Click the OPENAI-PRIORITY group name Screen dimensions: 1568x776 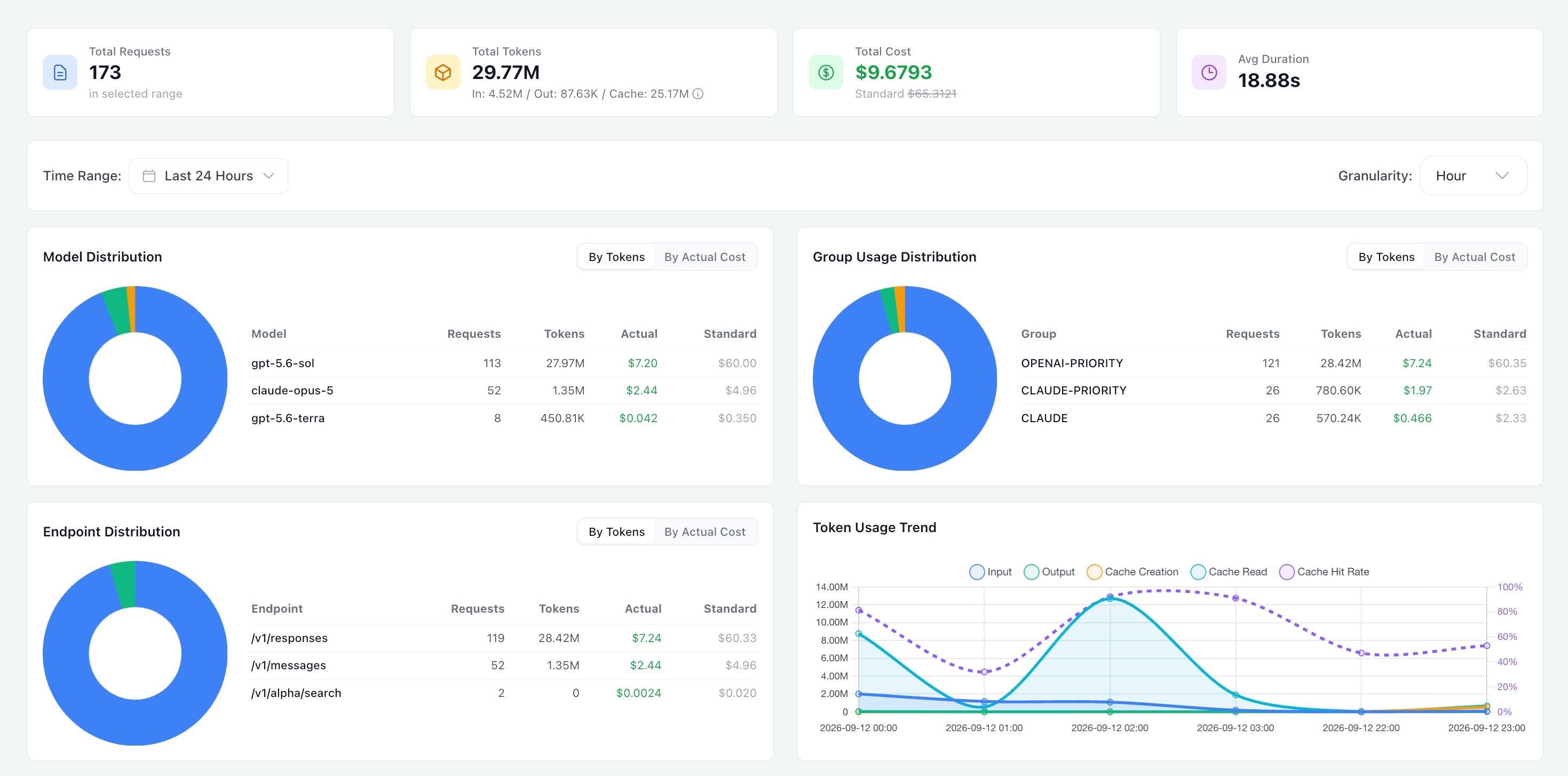[x=1072, y=363]
